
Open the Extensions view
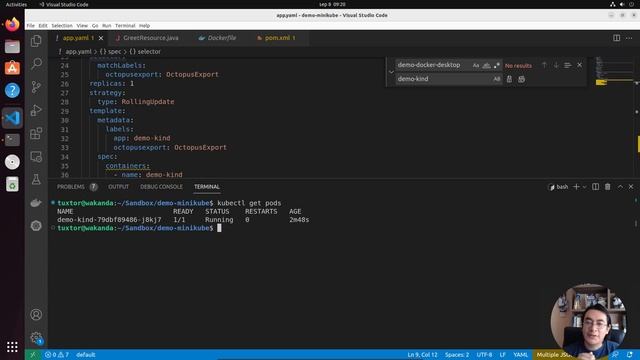point(36,133)
